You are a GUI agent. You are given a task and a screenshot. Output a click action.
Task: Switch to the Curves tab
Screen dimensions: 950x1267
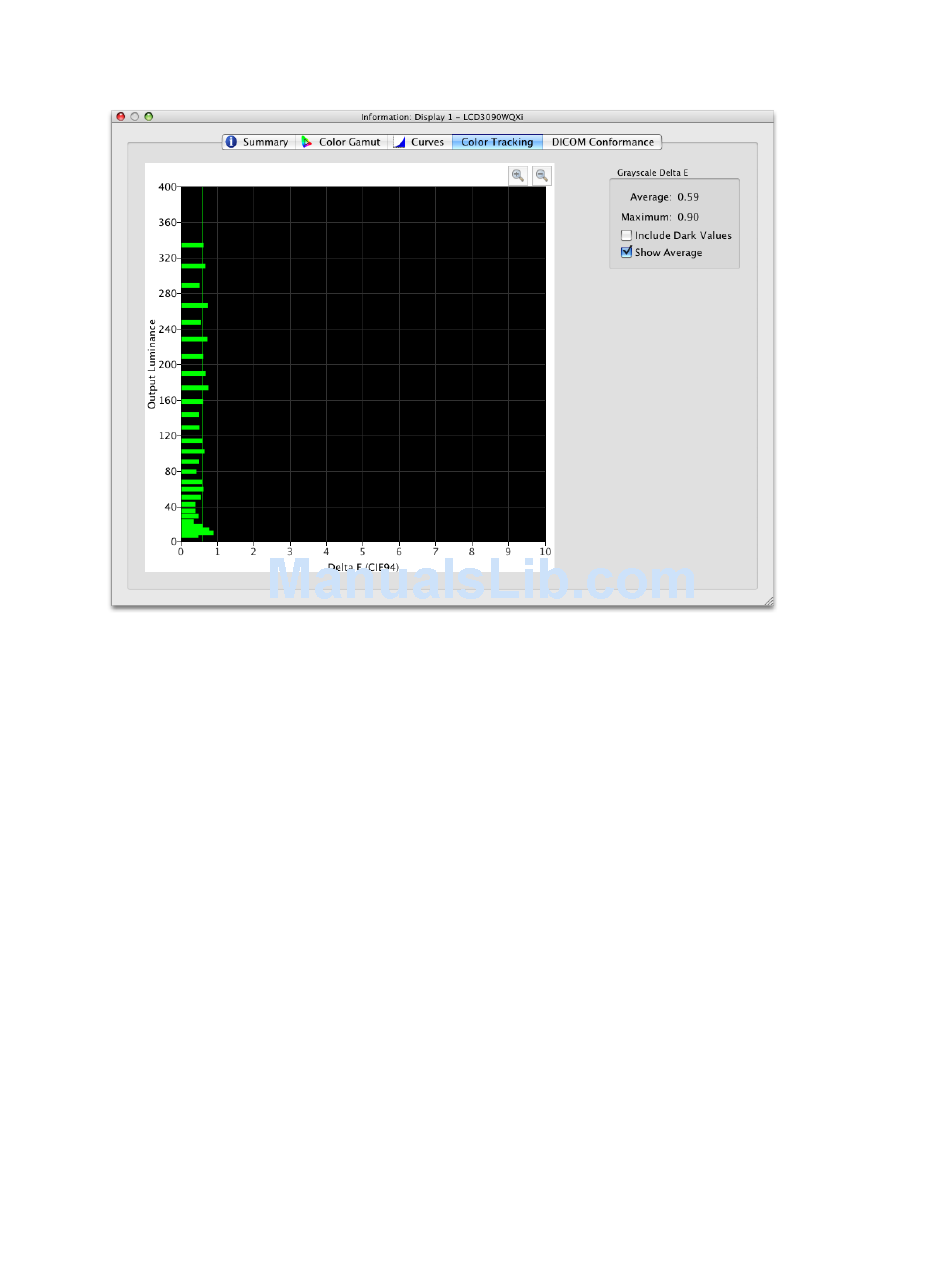tap(419, 142)
